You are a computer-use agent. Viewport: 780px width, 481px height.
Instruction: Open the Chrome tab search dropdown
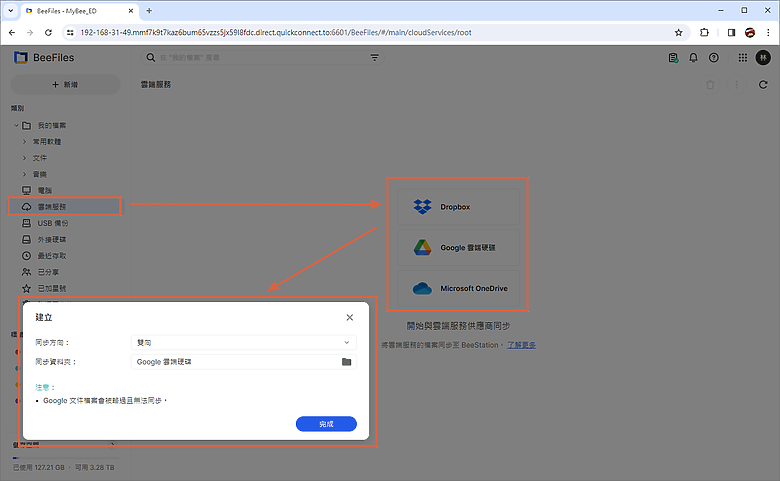click(10, 10)
